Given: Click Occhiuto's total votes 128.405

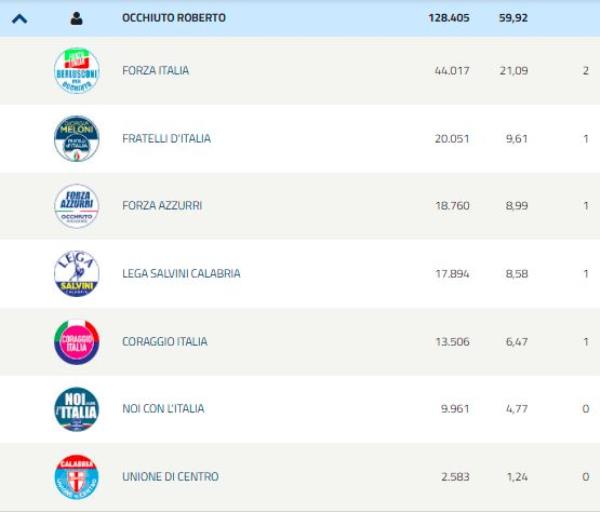Looking at the screenshot, I should point(449,18).
